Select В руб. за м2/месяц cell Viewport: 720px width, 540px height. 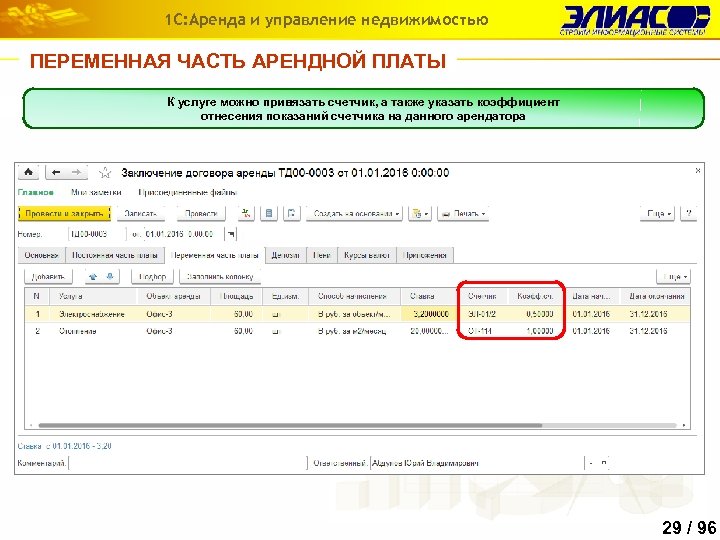[354, 331]
